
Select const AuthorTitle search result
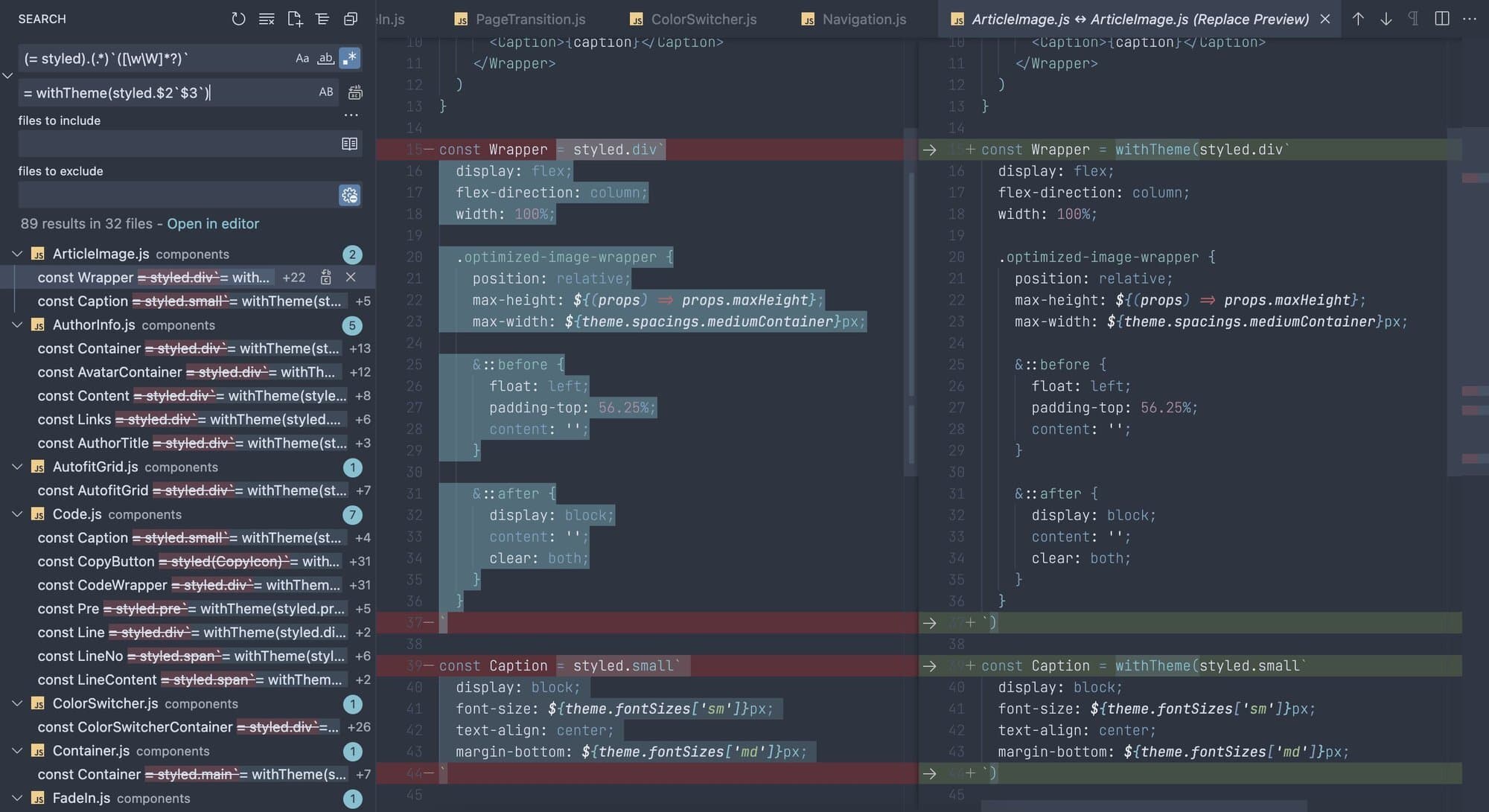click(188, 443)
